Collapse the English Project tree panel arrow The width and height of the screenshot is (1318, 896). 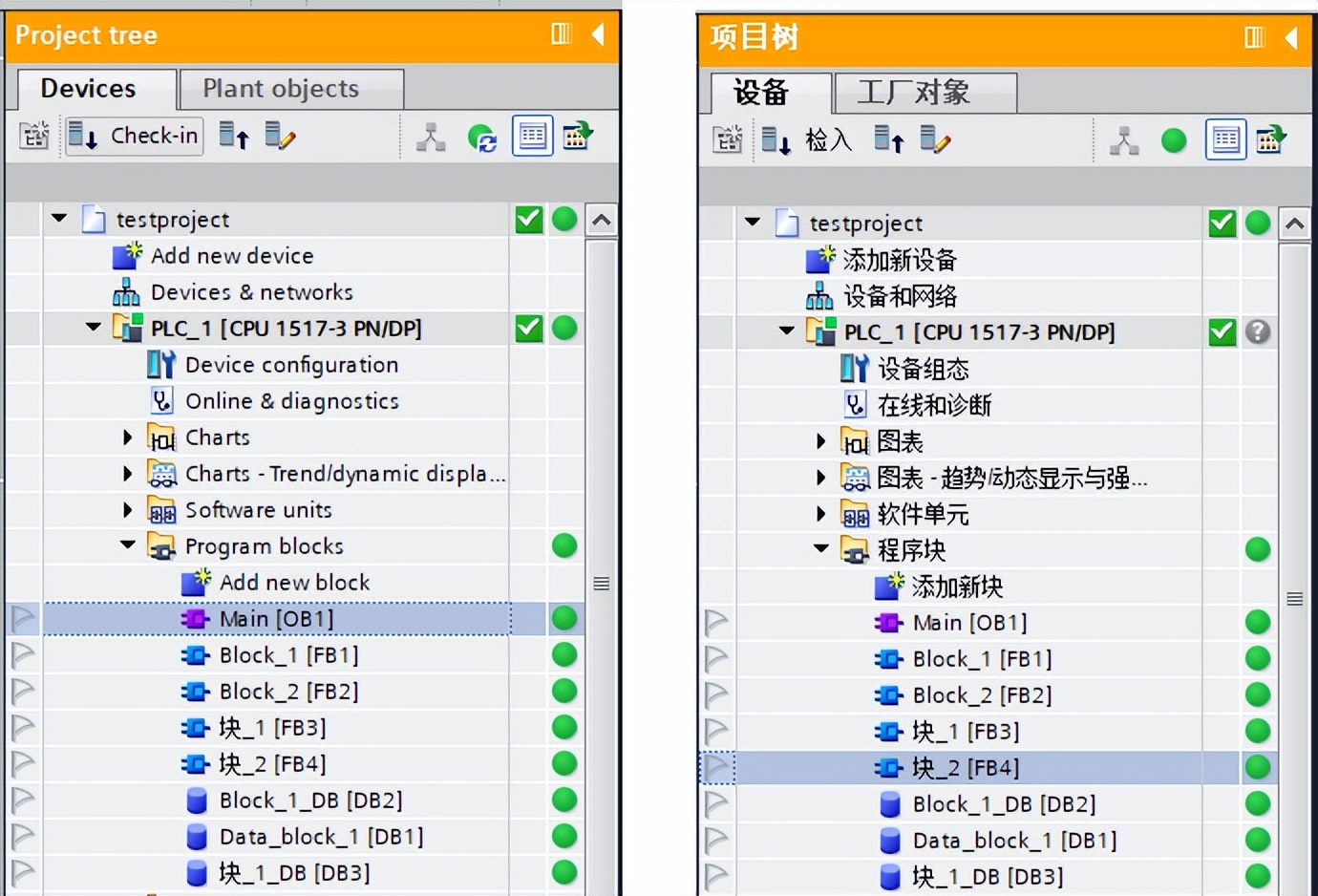[598, 35]
